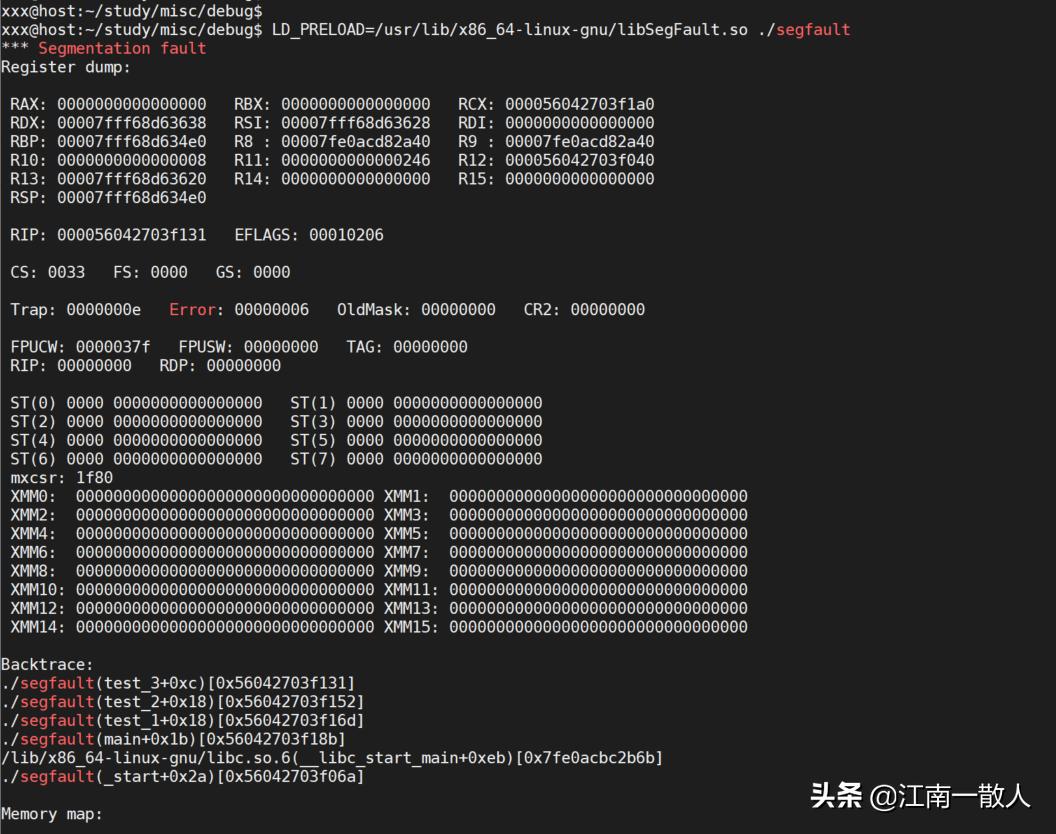This screenshot has width=1056, height=834.
Task: Click the XMM9 register value
Action: coord(599,571)
